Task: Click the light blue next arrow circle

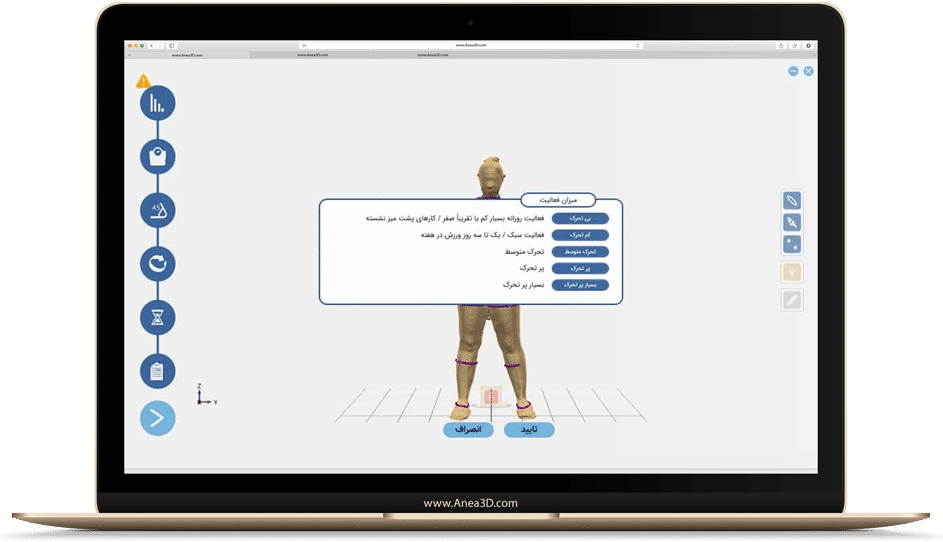Action: [x=158, y=418]
